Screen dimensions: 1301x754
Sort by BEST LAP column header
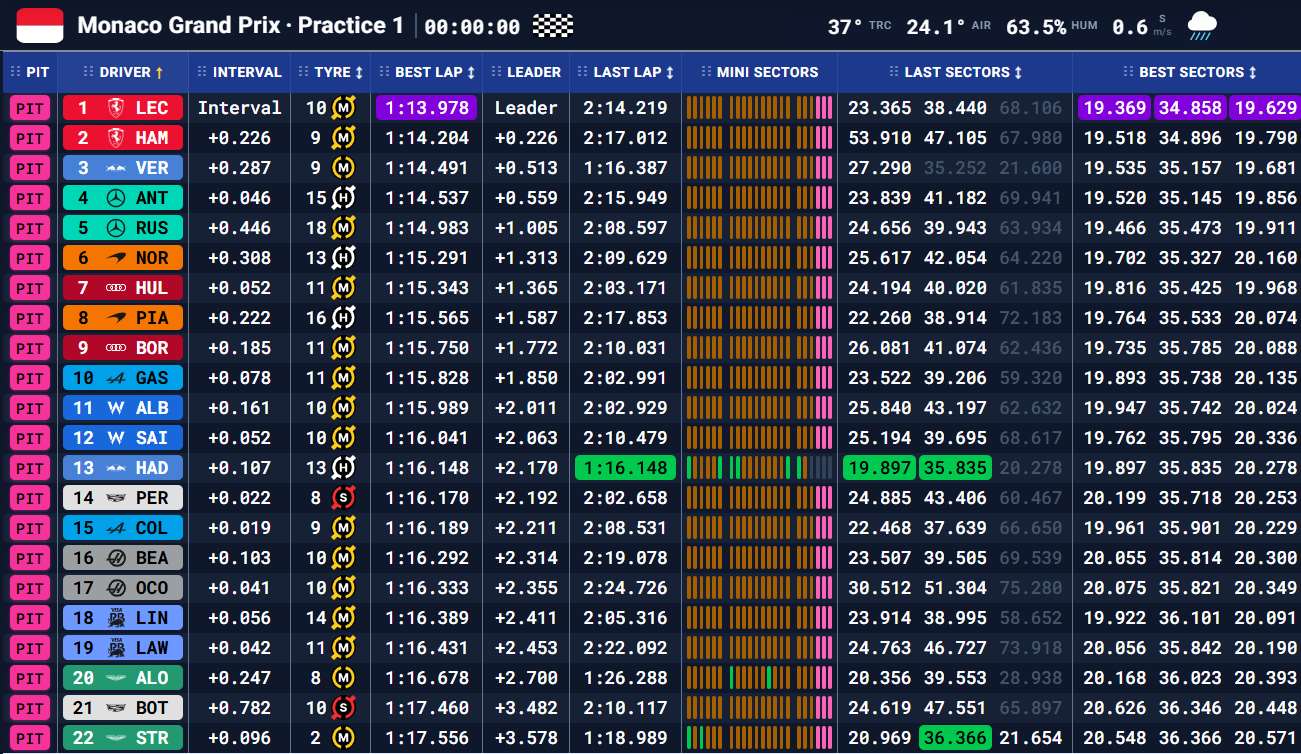pyautogui.click(x=428, y=72)
